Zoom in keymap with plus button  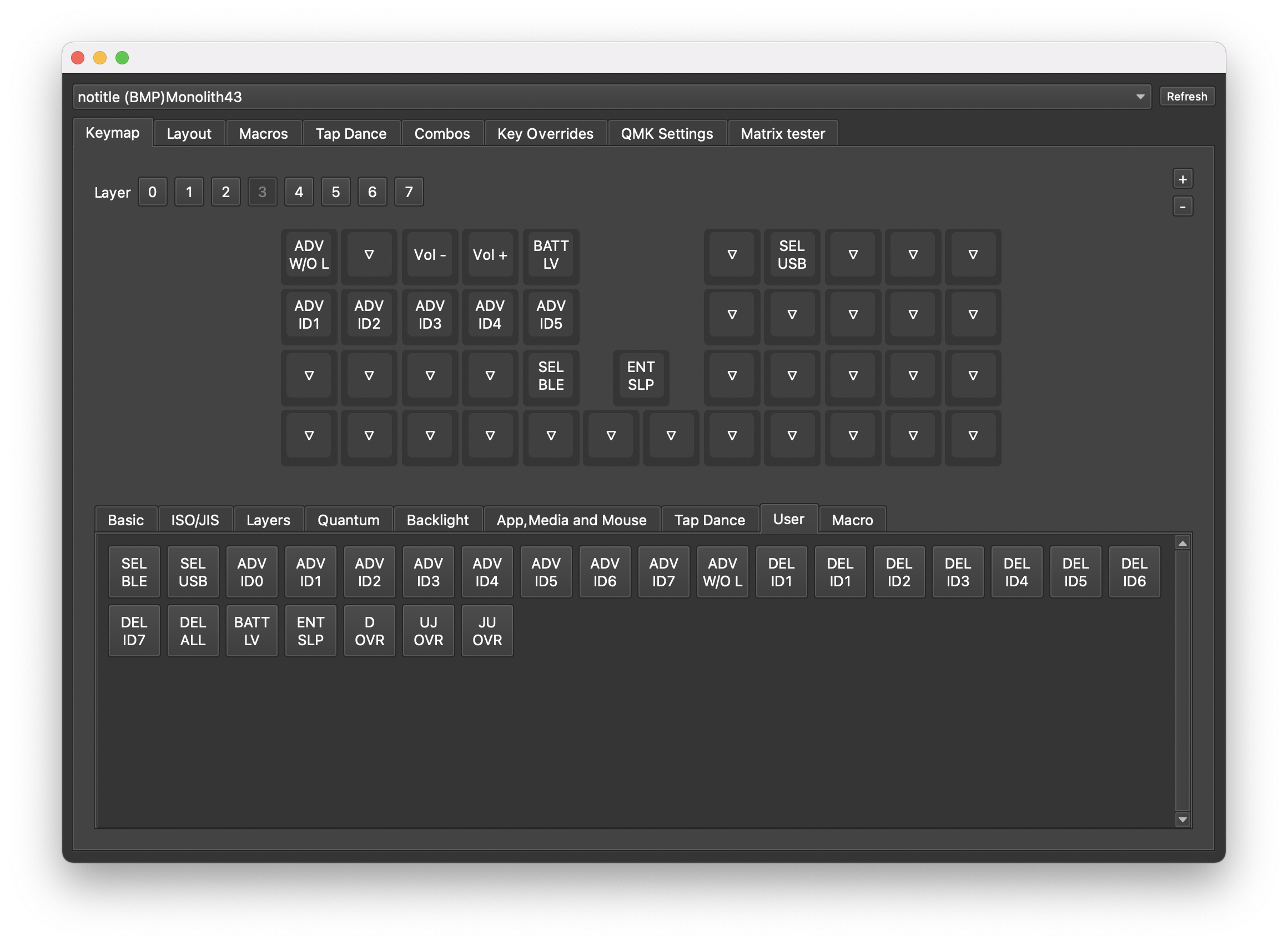point(1182,179)
